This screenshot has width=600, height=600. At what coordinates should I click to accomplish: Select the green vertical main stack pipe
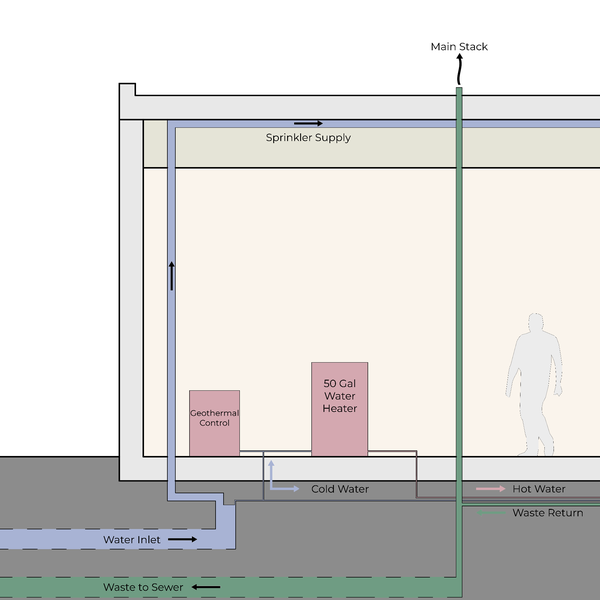pos(459,300)
